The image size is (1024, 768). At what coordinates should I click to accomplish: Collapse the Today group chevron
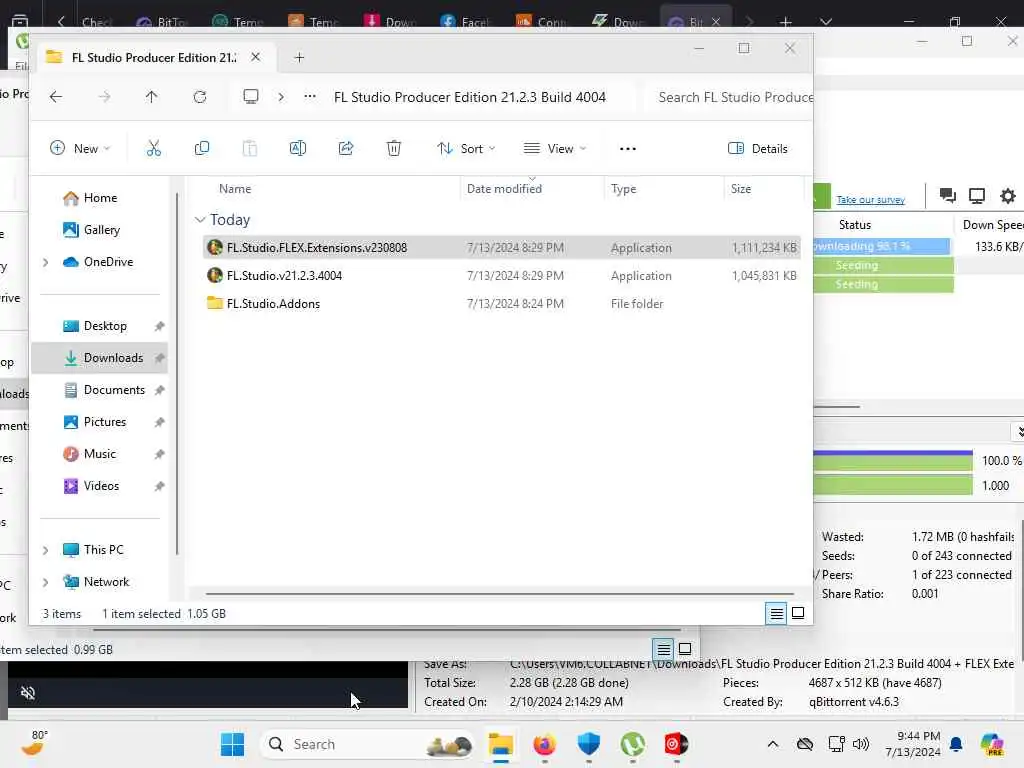(200, 220)
